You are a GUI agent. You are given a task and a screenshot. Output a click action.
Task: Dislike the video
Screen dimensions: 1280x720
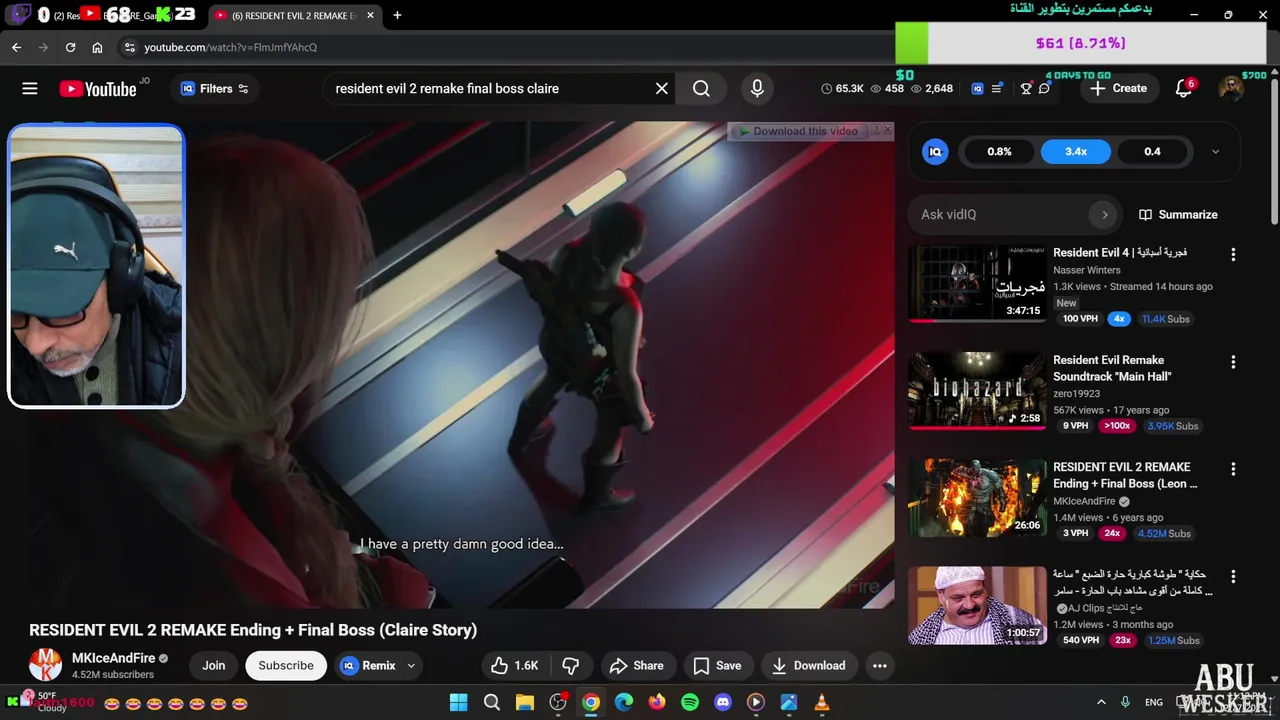click(x=571, y=666)
